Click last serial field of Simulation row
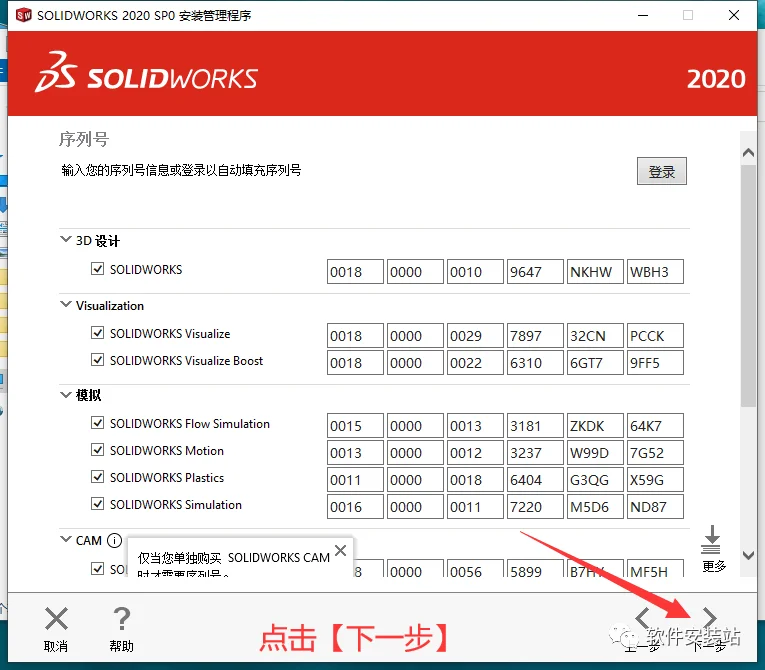This screenshot has width=765, height=670. [655, 507]
